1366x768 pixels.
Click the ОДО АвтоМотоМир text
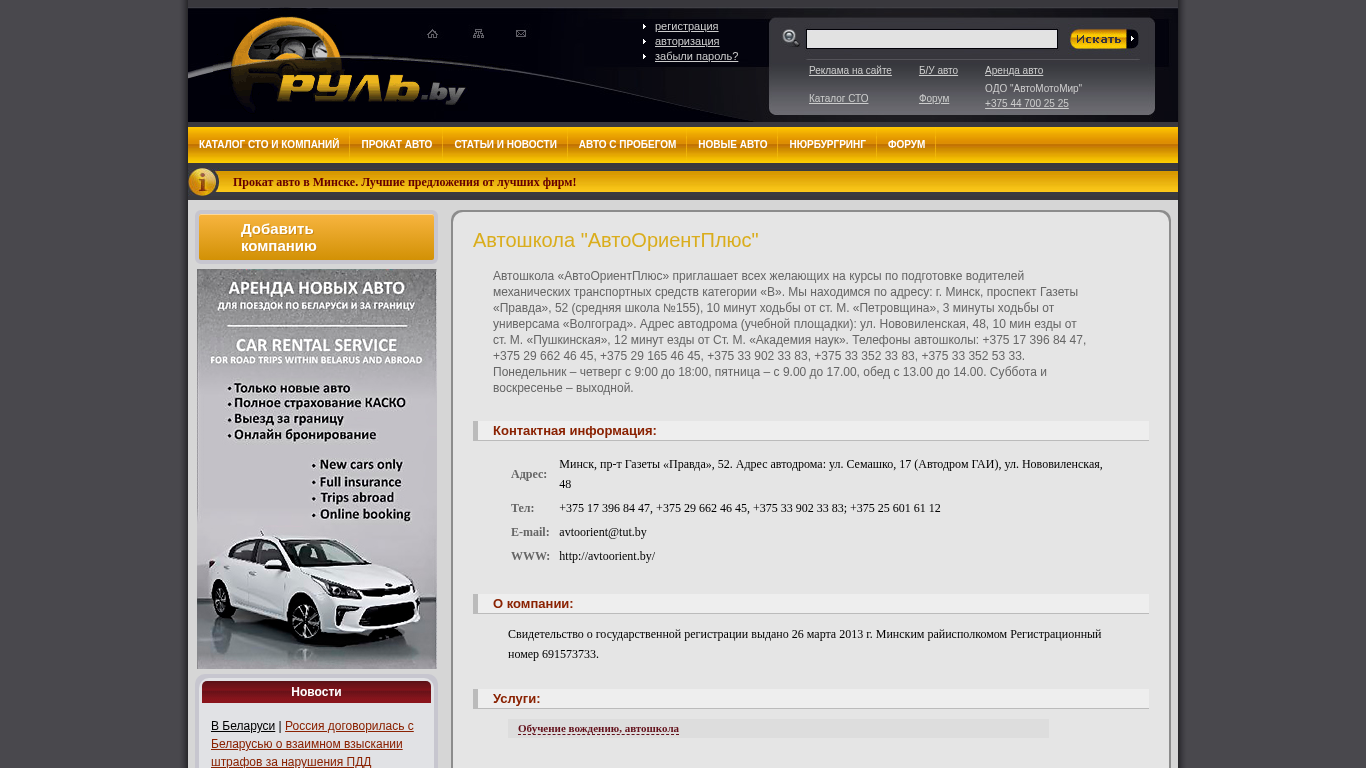1033,89
